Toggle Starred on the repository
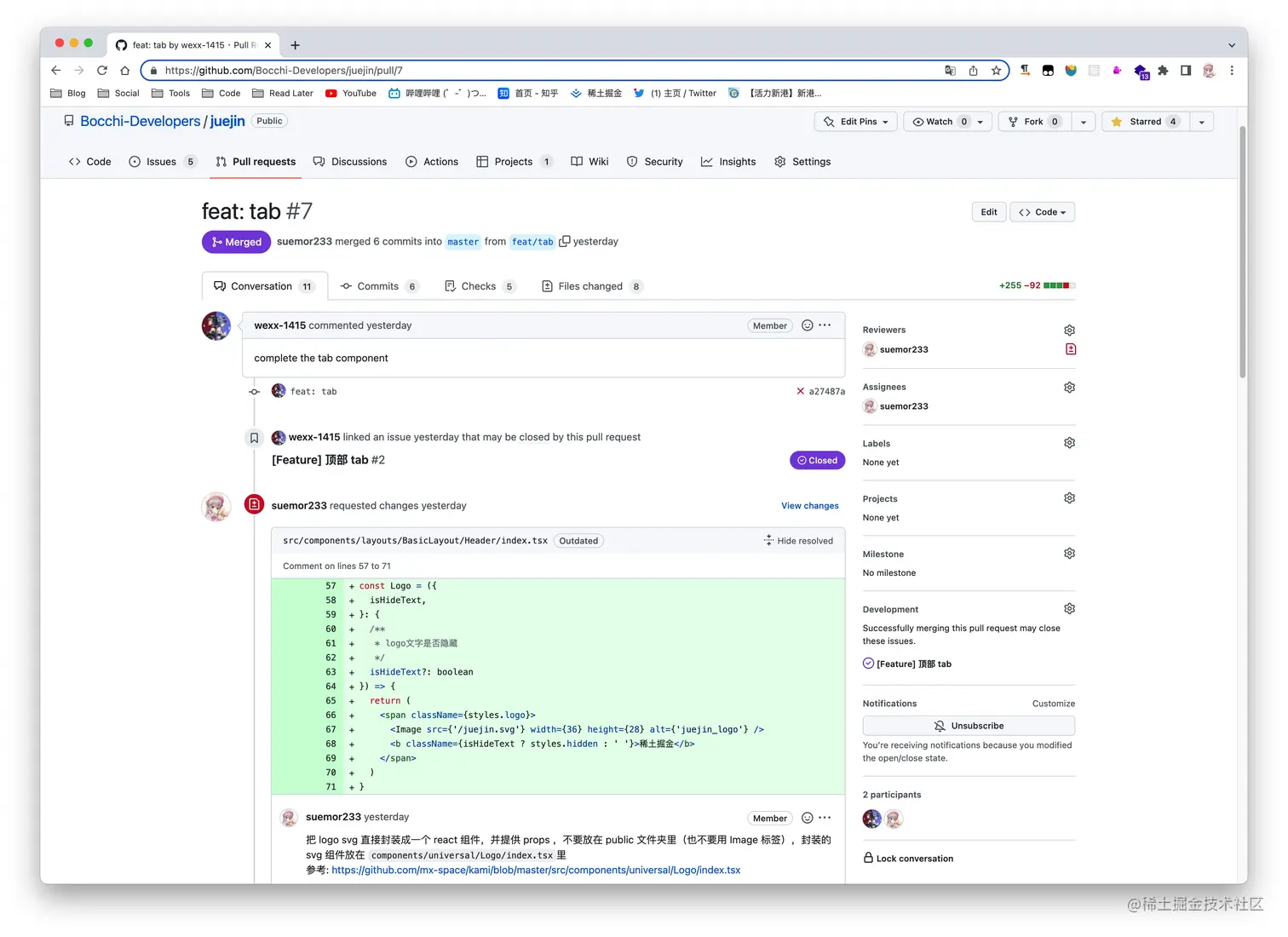Image resolution: width=1288 pixels, height=937 pixels. 1145,122
